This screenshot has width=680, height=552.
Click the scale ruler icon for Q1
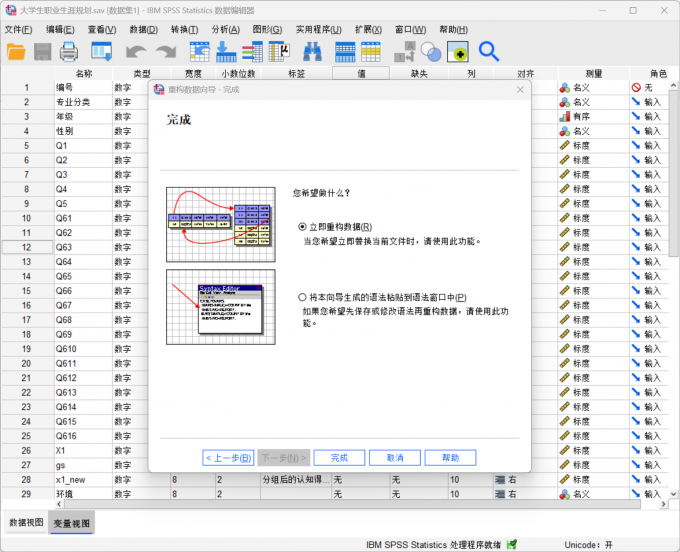pos(565,146)
